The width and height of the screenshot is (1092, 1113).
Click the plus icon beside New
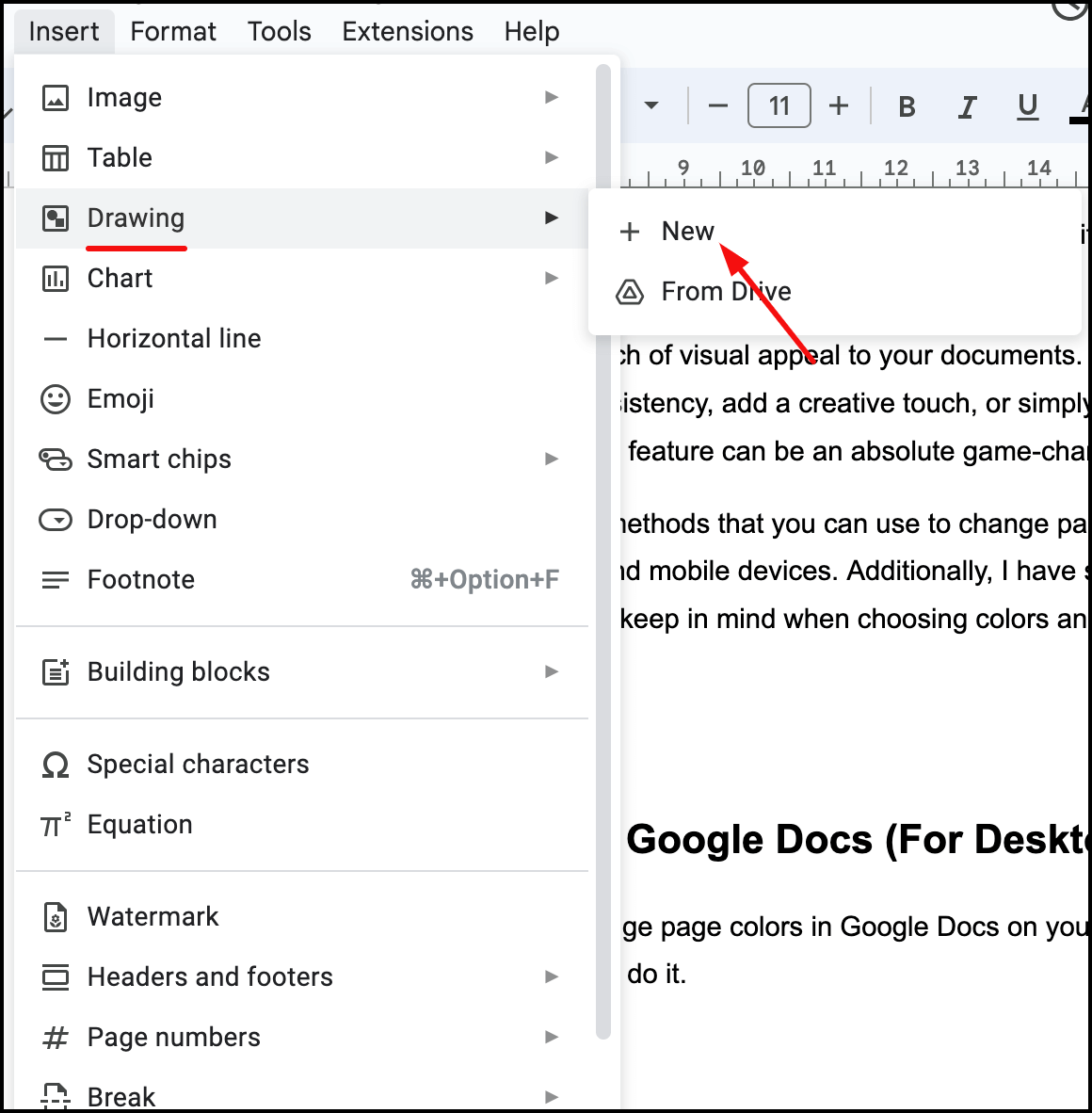630,232
